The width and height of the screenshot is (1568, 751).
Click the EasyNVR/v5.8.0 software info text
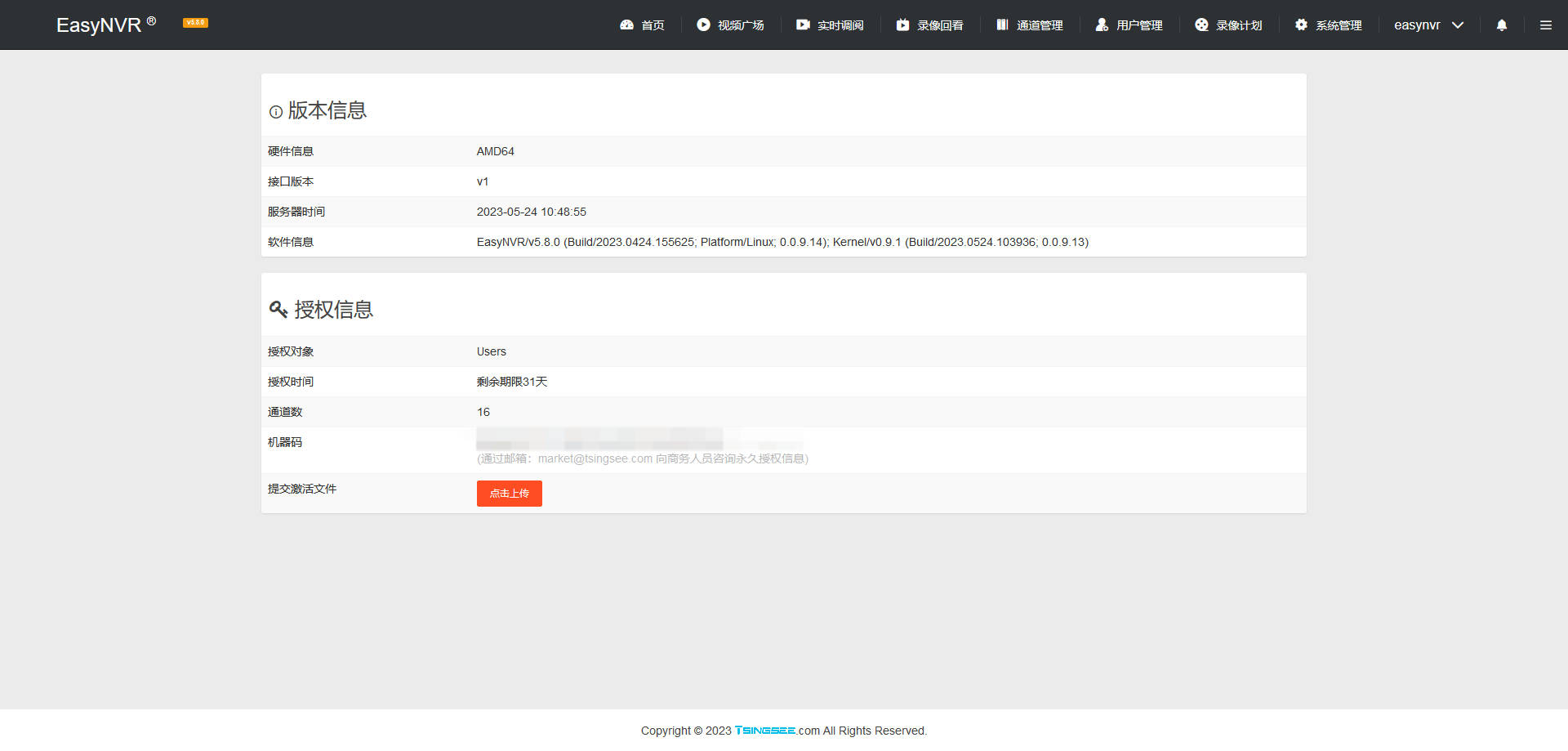782,242
